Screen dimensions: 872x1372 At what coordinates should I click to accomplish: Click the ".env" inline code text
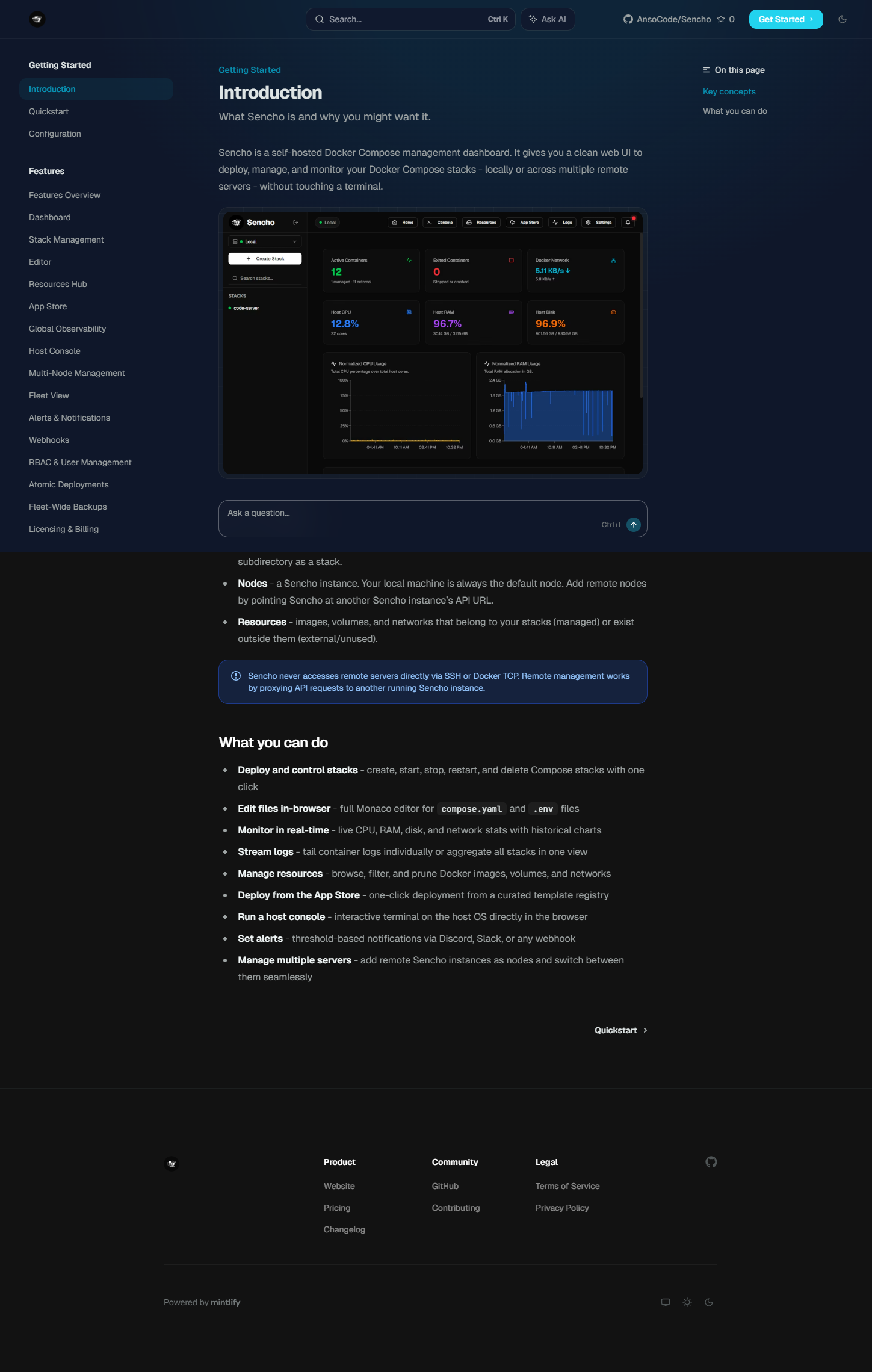[543, 809]
